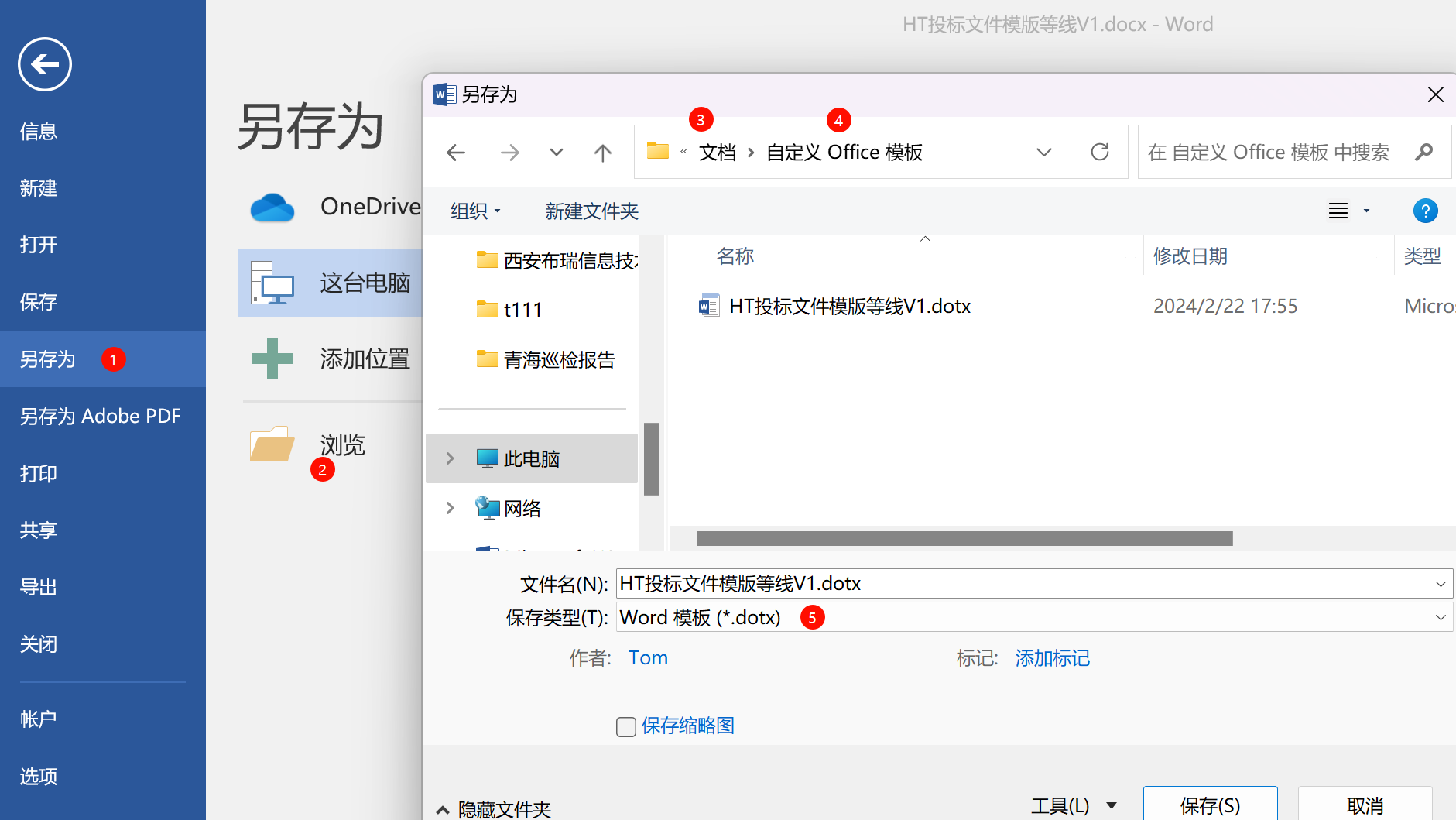Click the 保存(S) button

[x=1211, y=805]
